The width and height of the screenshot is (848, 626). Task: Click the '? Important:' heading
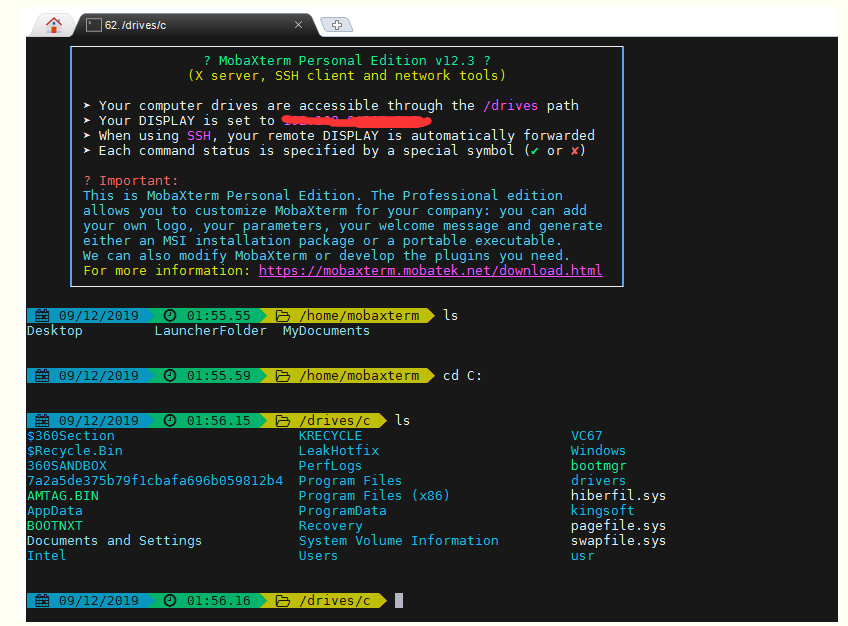click(x=130, y=181)
